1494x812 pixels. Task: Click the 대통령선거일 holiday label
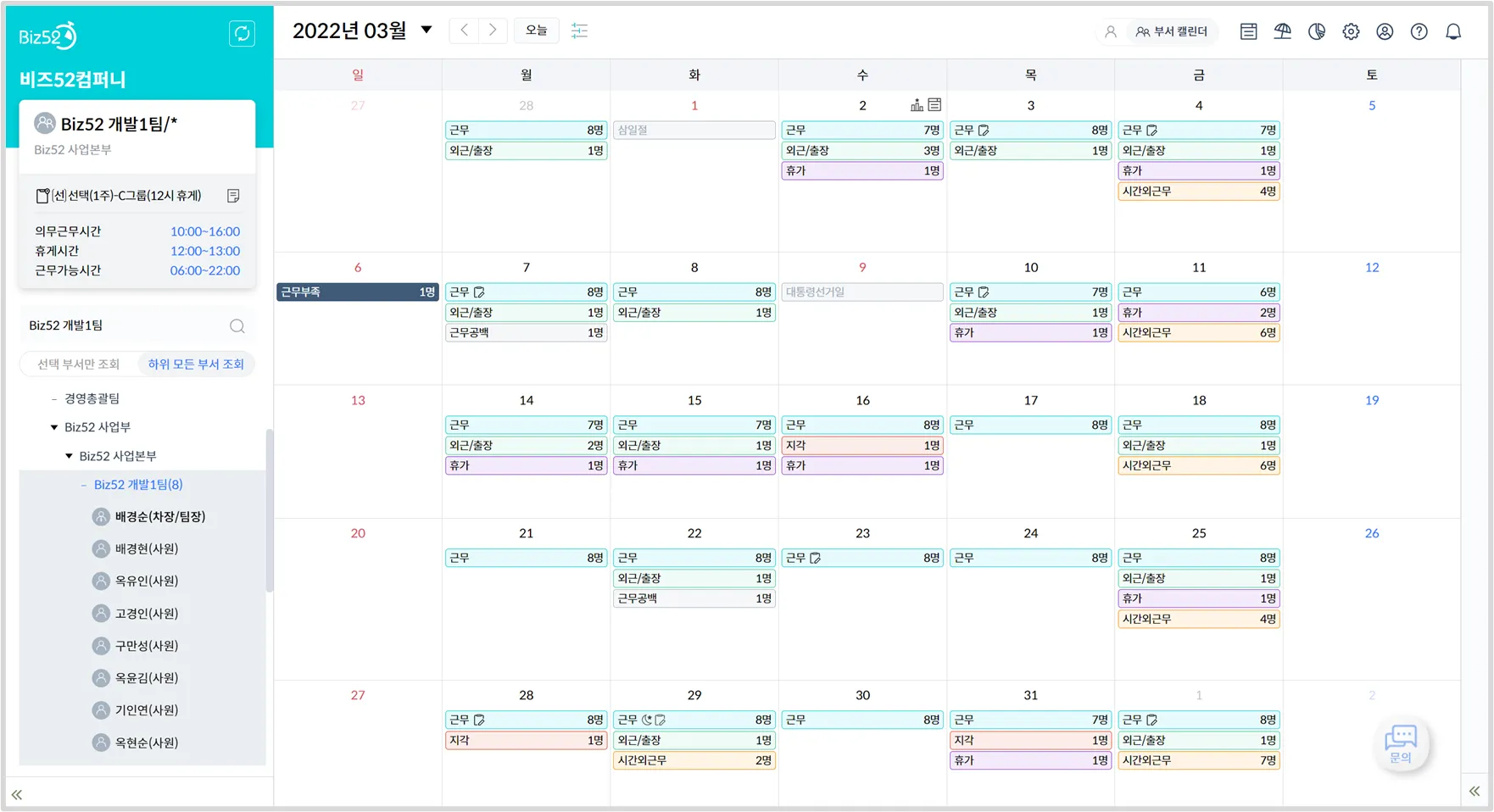coord(862,292)
